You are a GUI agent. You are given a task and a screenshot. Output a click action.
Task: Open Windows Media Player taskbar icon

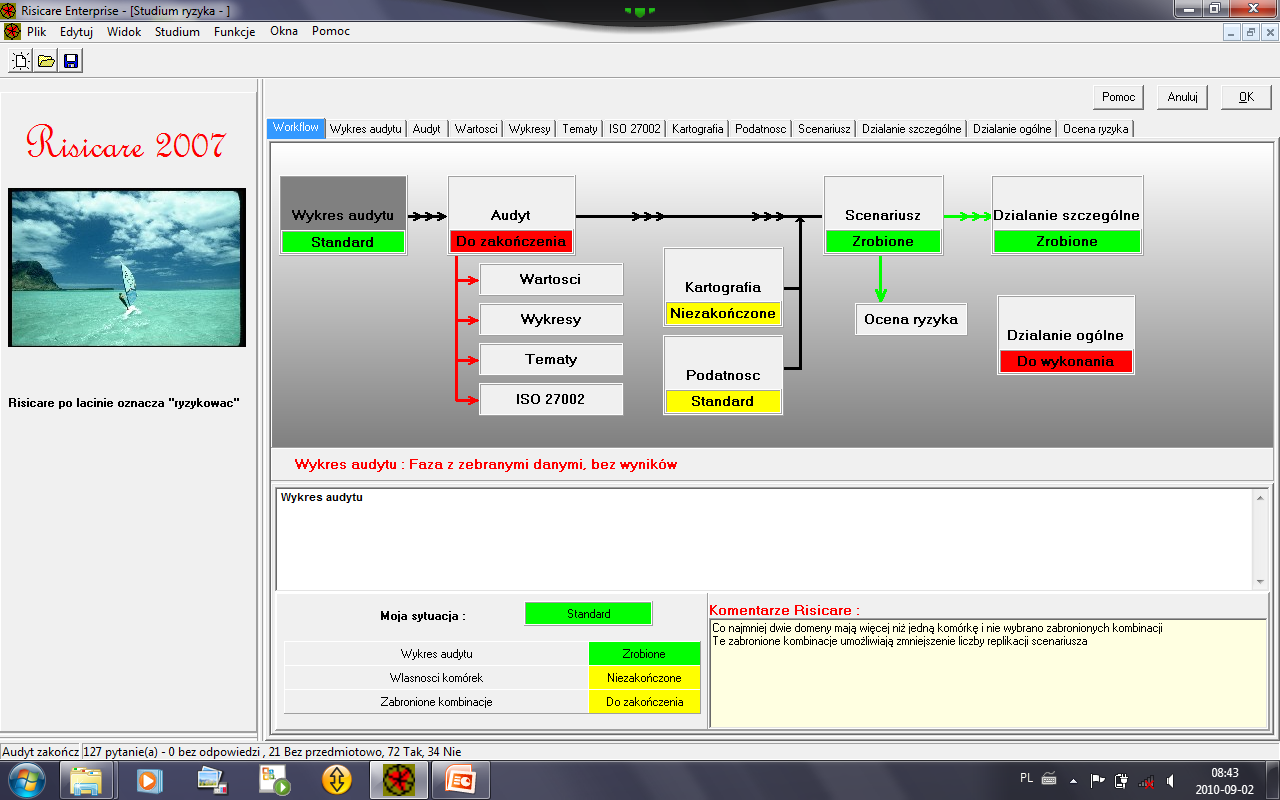pyautogui.click(x=148, y=779)
